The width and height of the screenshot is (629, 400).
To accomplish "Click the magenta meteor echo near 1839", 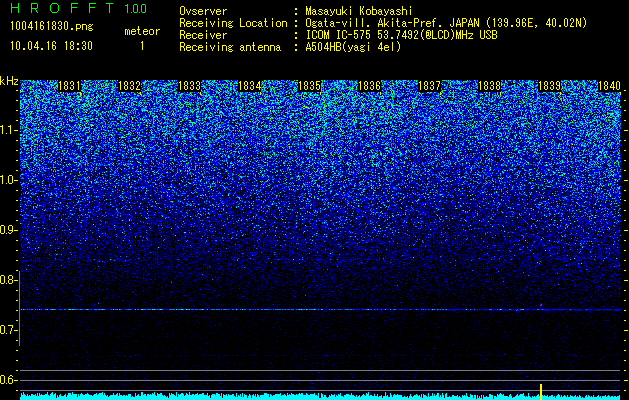I will (541, 305).
